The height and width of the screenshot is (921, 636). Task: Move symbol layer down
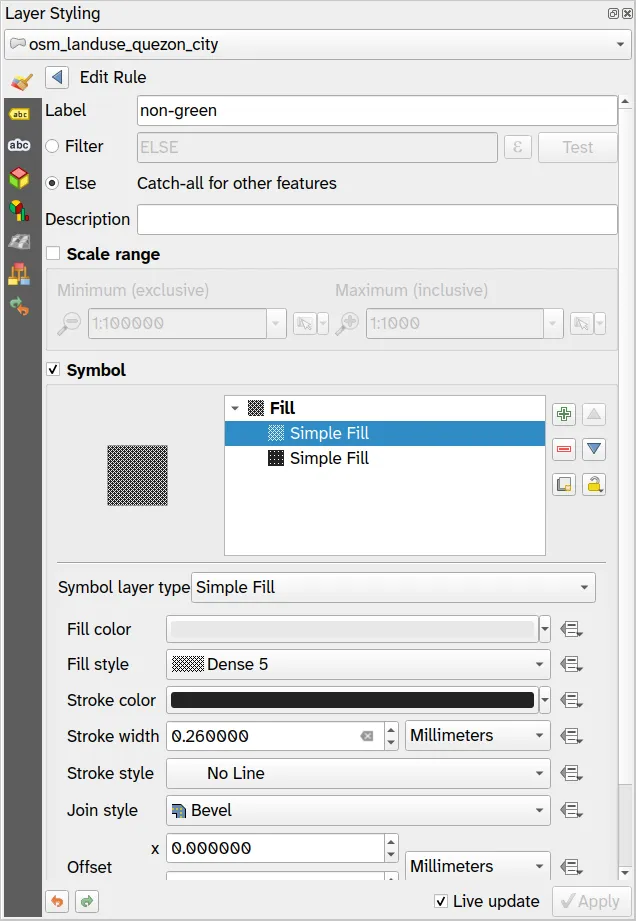click(595, 449)
